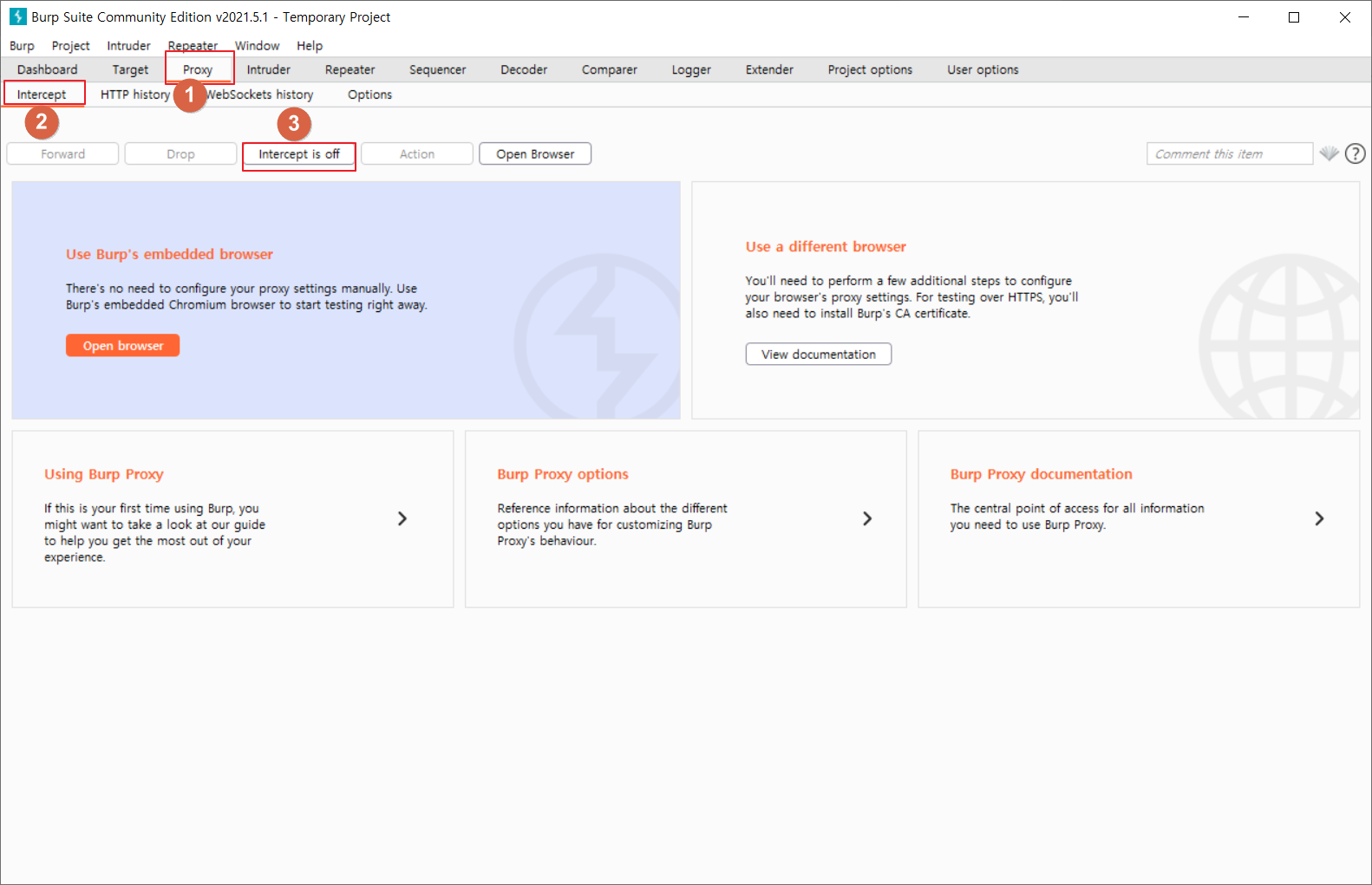Open the help question mark icon
The height and width of the screenshot is (885, 1372).
point(1355,153)
